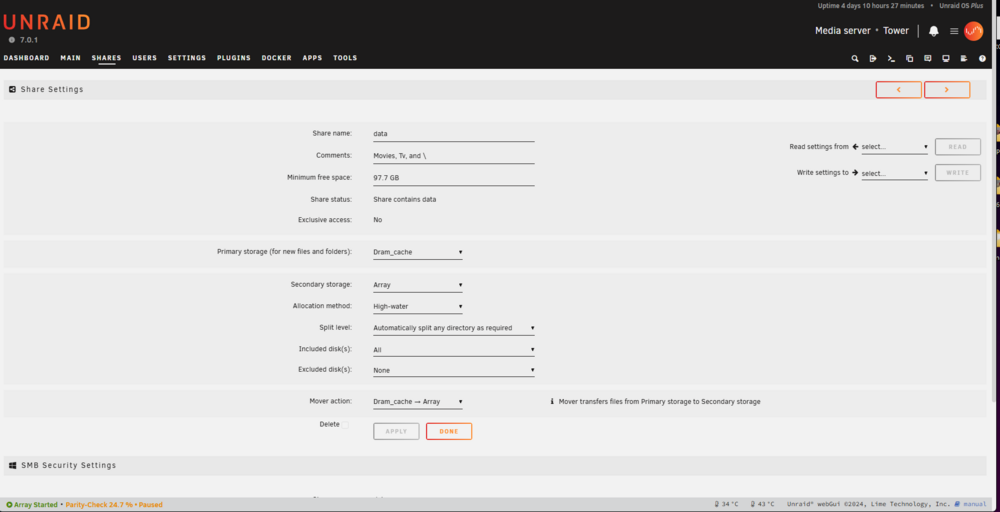Image resolution: width=1000 pixels, height=512 pixels.
Task: Open the Apps menu
Action: click(x=312, y=58)
